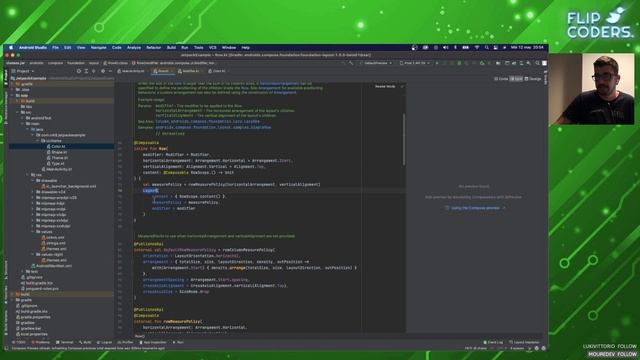Click the macOS volume icon

point(446,48)
